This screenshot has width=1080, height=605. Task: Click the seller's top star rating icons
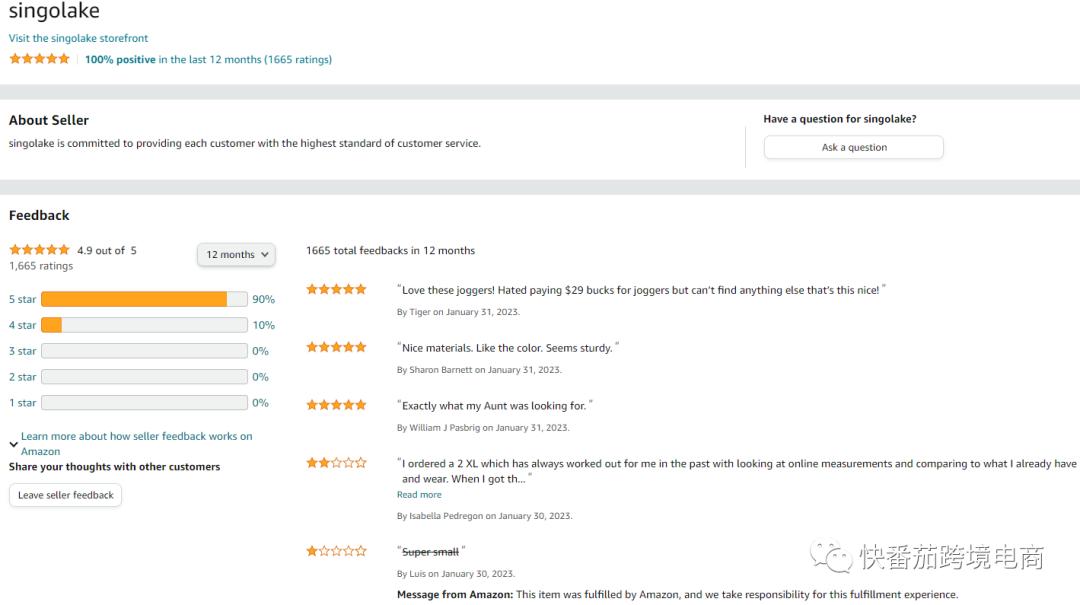tap(40, 59)
